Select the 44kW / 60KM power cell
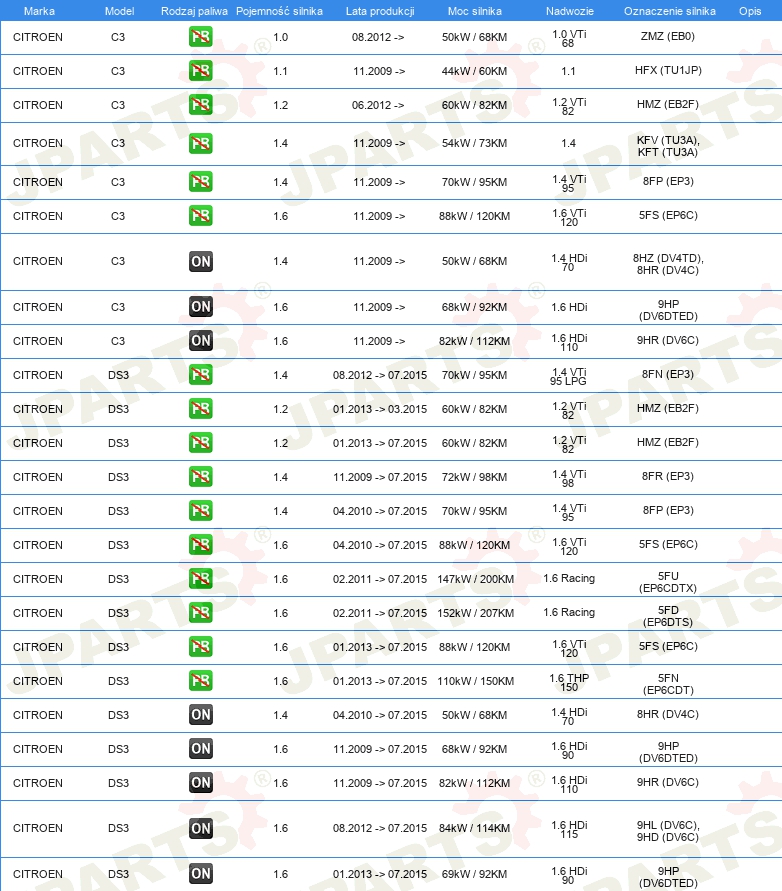 [x=474, y=71]
